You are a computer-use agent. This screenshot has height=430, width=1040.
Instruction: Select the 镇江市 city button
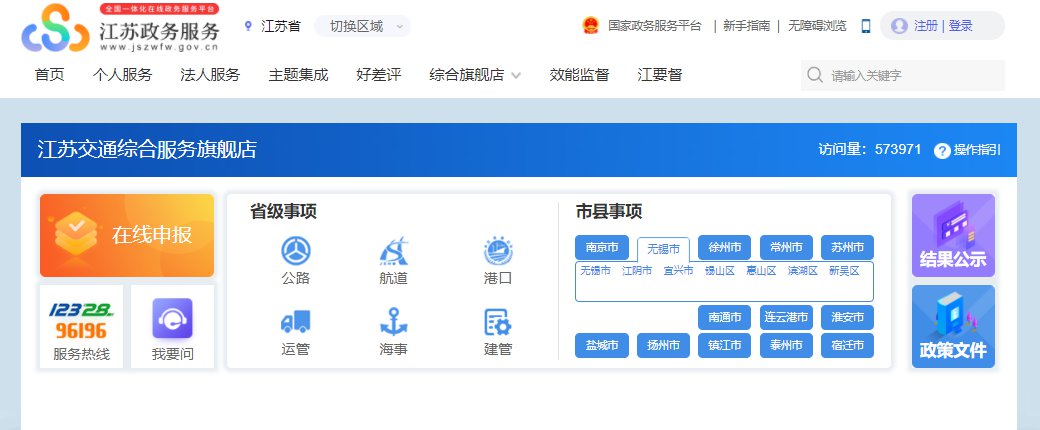(724, 346)
